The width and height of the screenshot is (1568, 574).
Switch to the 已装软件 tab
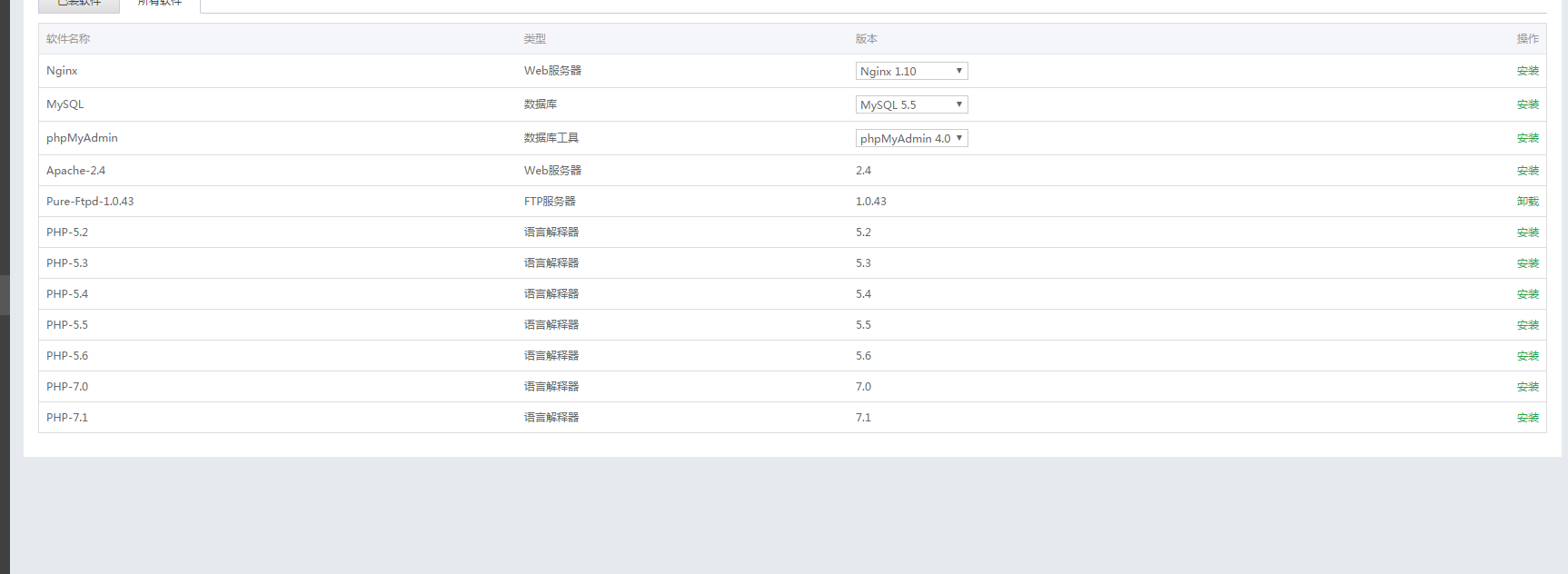pos(79,4)
